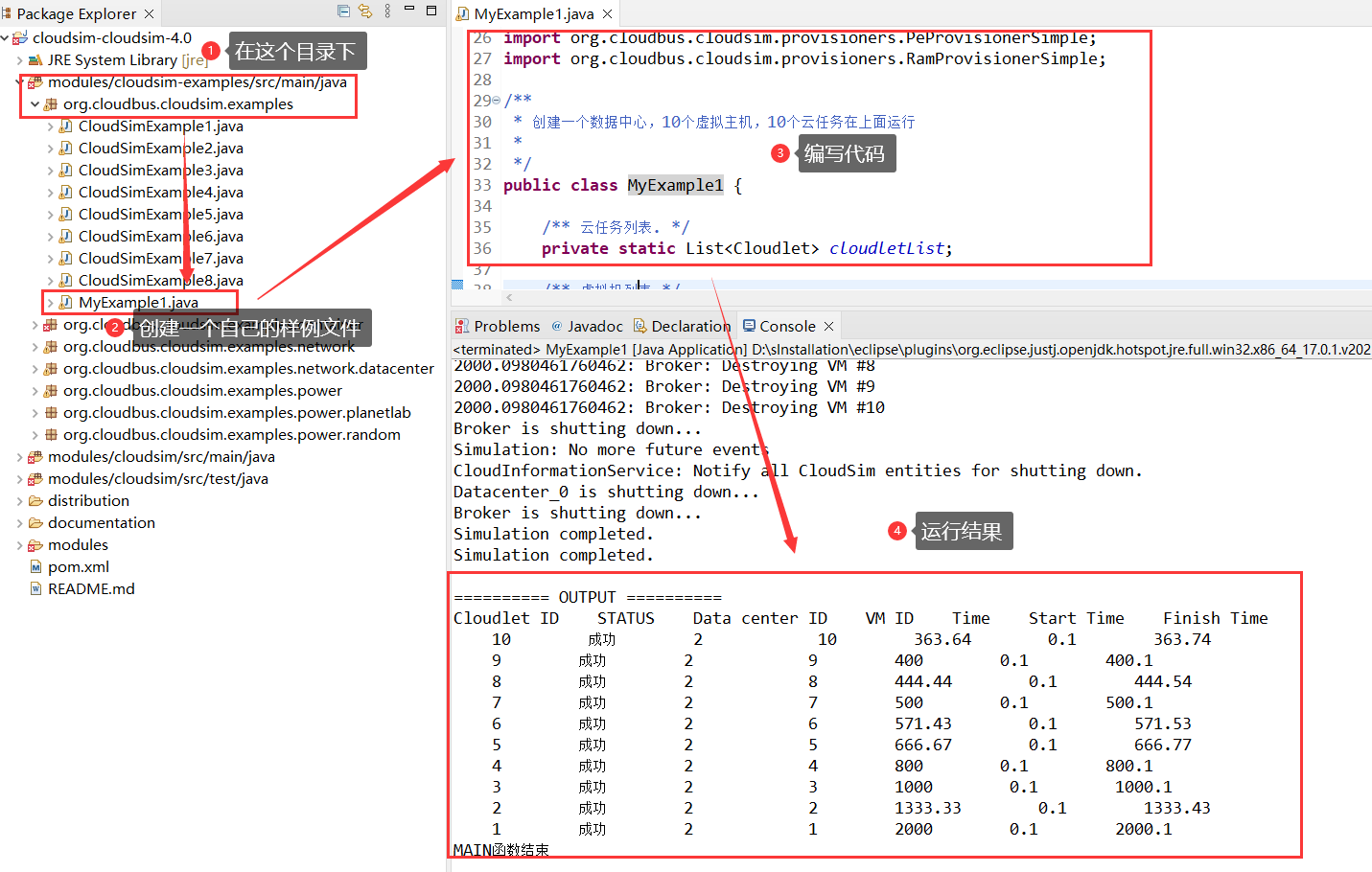Switch to the Console tab
Screen dimensions: 1372x872
click(x=787, y=326)
